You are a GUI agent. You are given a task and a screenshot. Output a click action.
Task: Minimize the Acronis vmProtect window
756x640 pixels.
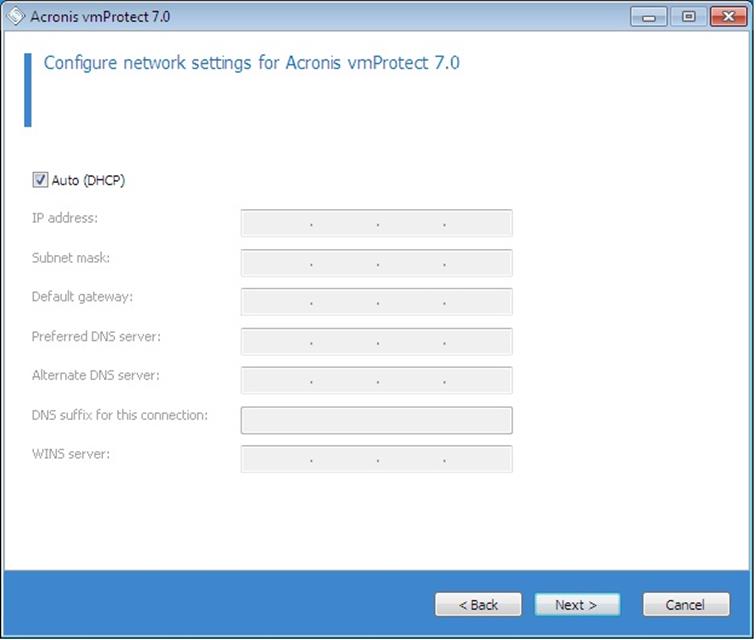pos(649,17)
